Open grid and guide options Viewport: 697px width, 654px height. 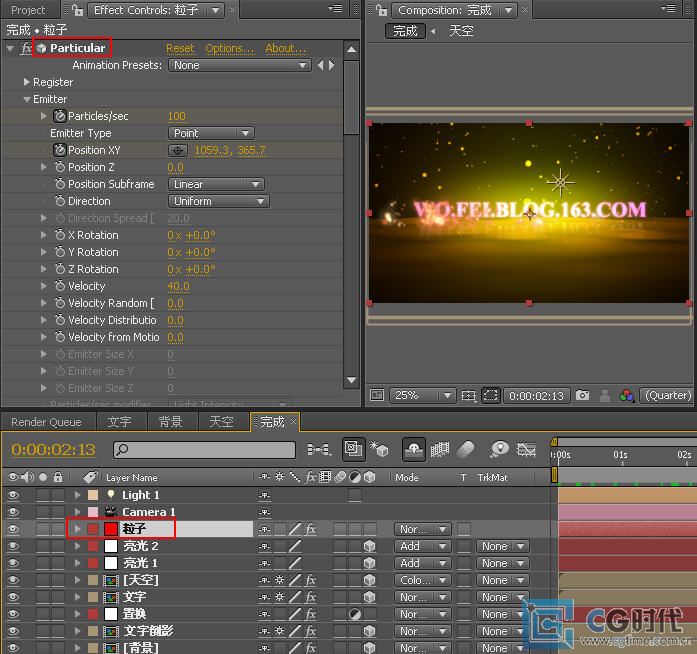pos(469,395)
